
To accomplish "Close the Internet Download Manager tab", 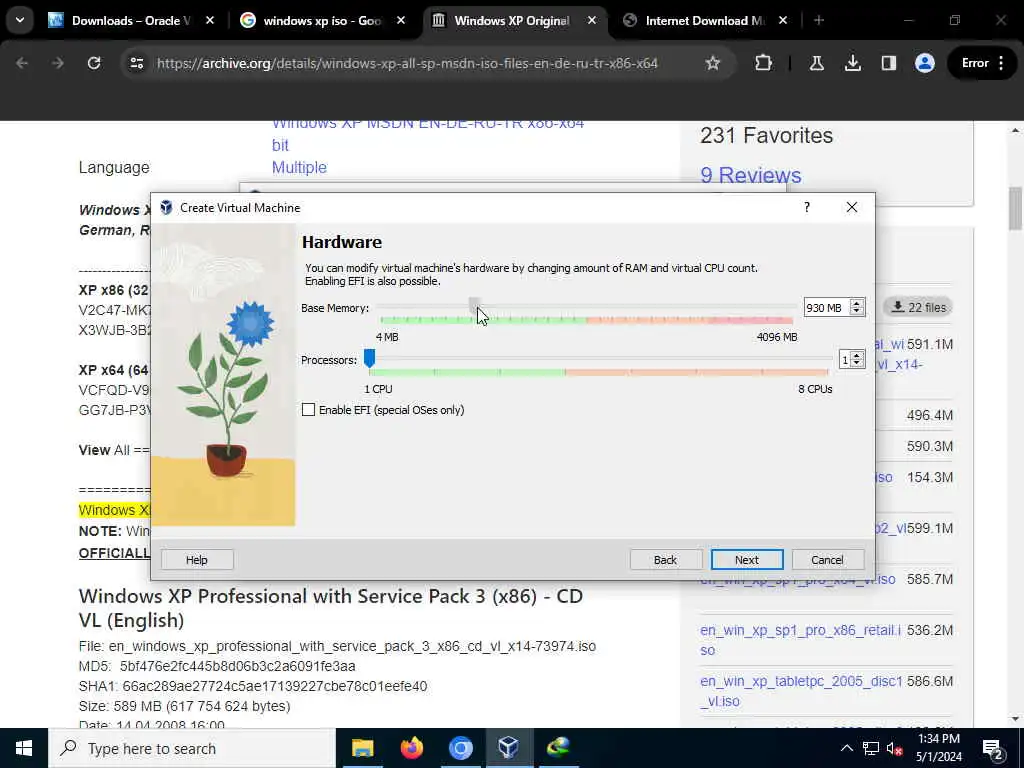I will [x=783, y=21].
